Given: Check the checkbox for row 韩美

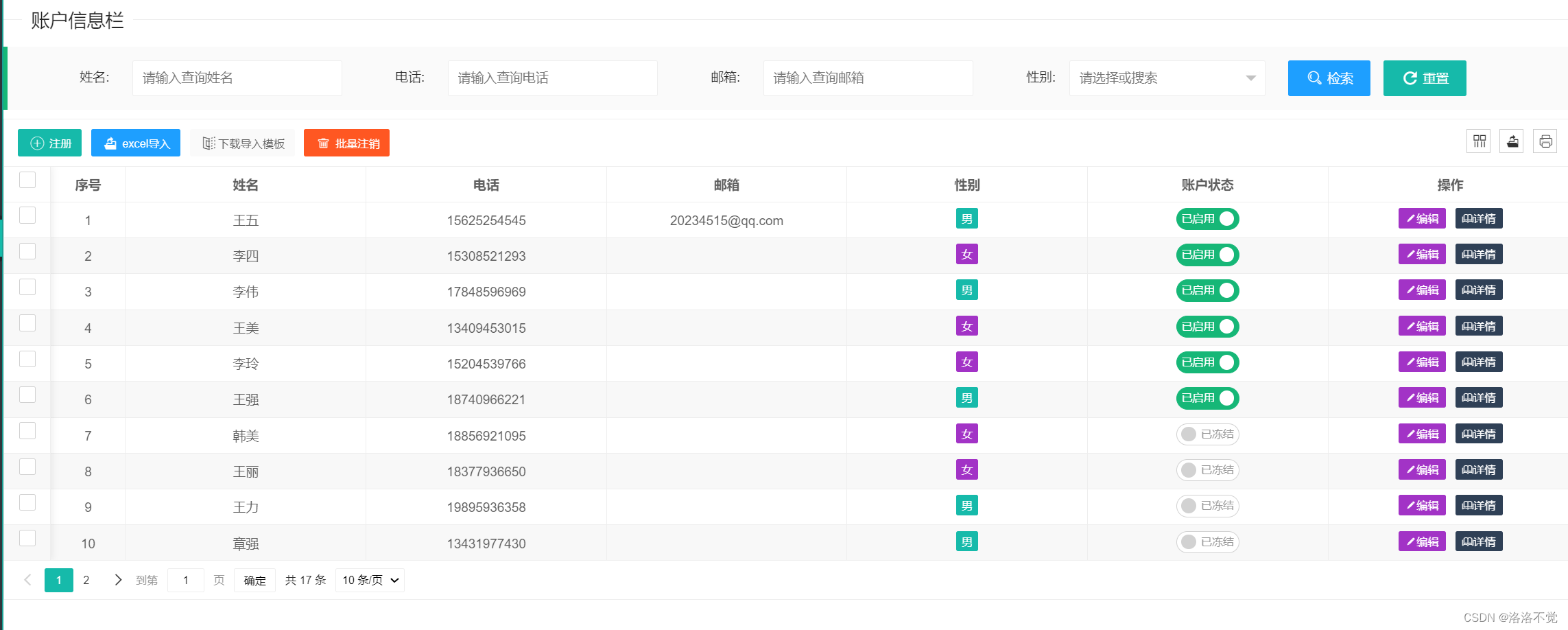Looking at the screenshot, I should (27, 430).
